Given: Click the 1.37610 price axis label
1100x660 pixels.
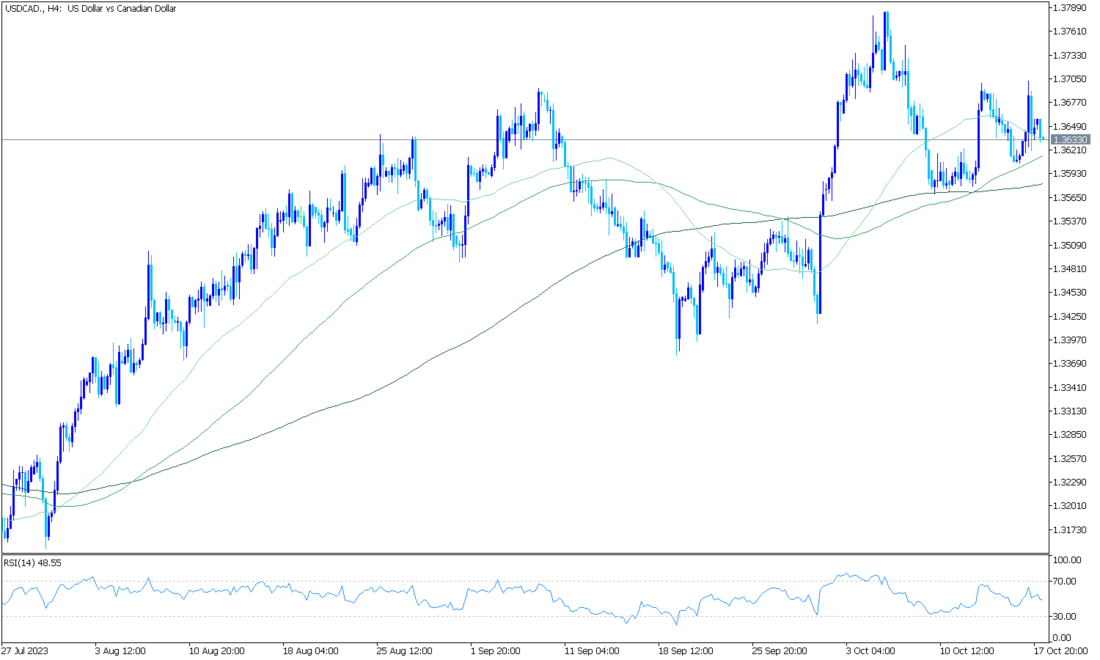Looking at the screenshot, I should coord(1070,32).
